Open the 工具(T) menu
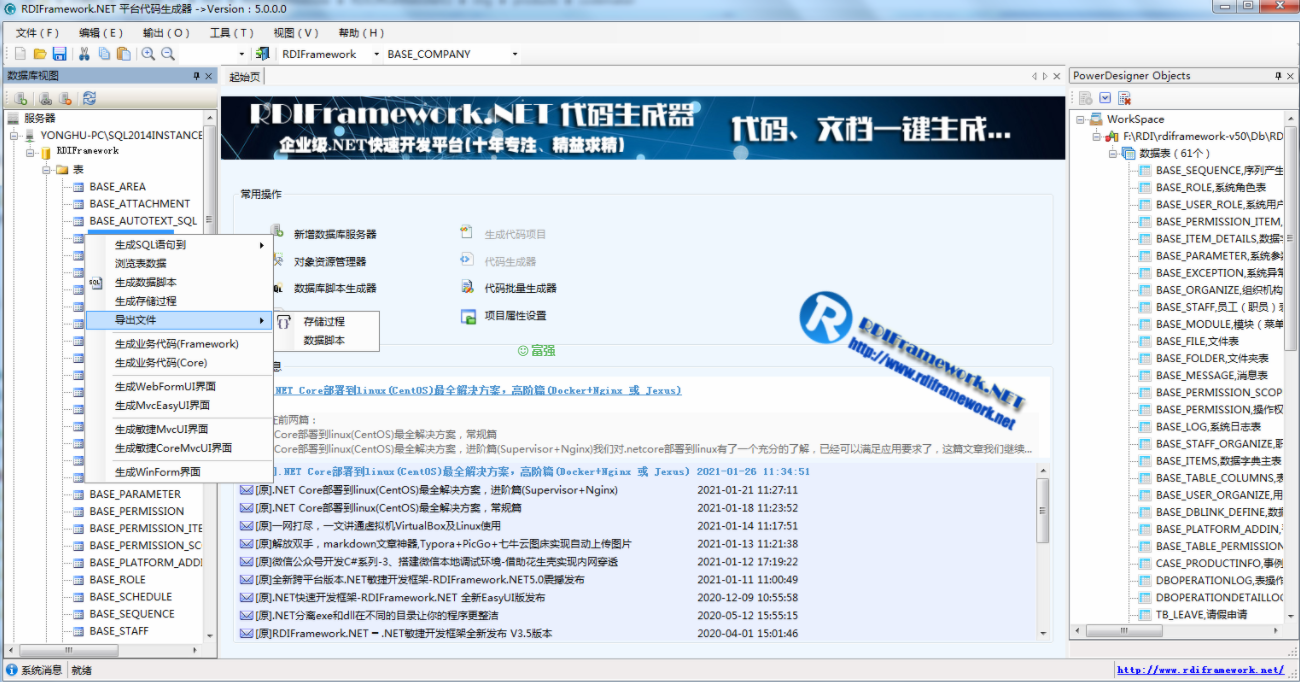This screenshot has width=1300, height=682. pos(232,32)
